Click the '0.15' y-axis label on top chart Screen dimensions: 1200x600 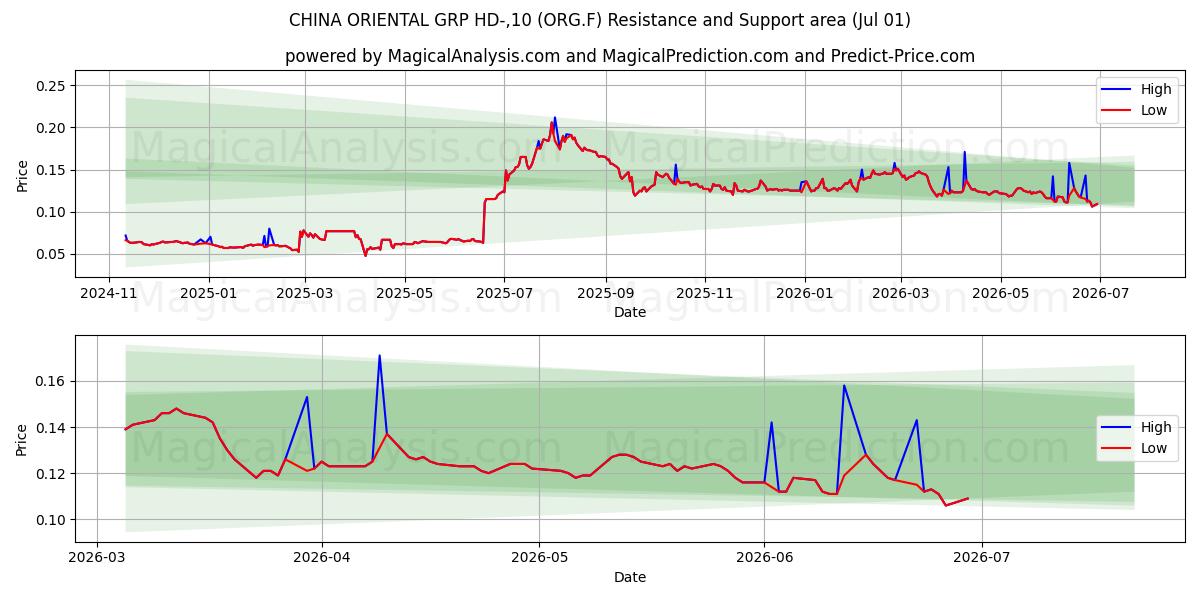coord(51,170)
